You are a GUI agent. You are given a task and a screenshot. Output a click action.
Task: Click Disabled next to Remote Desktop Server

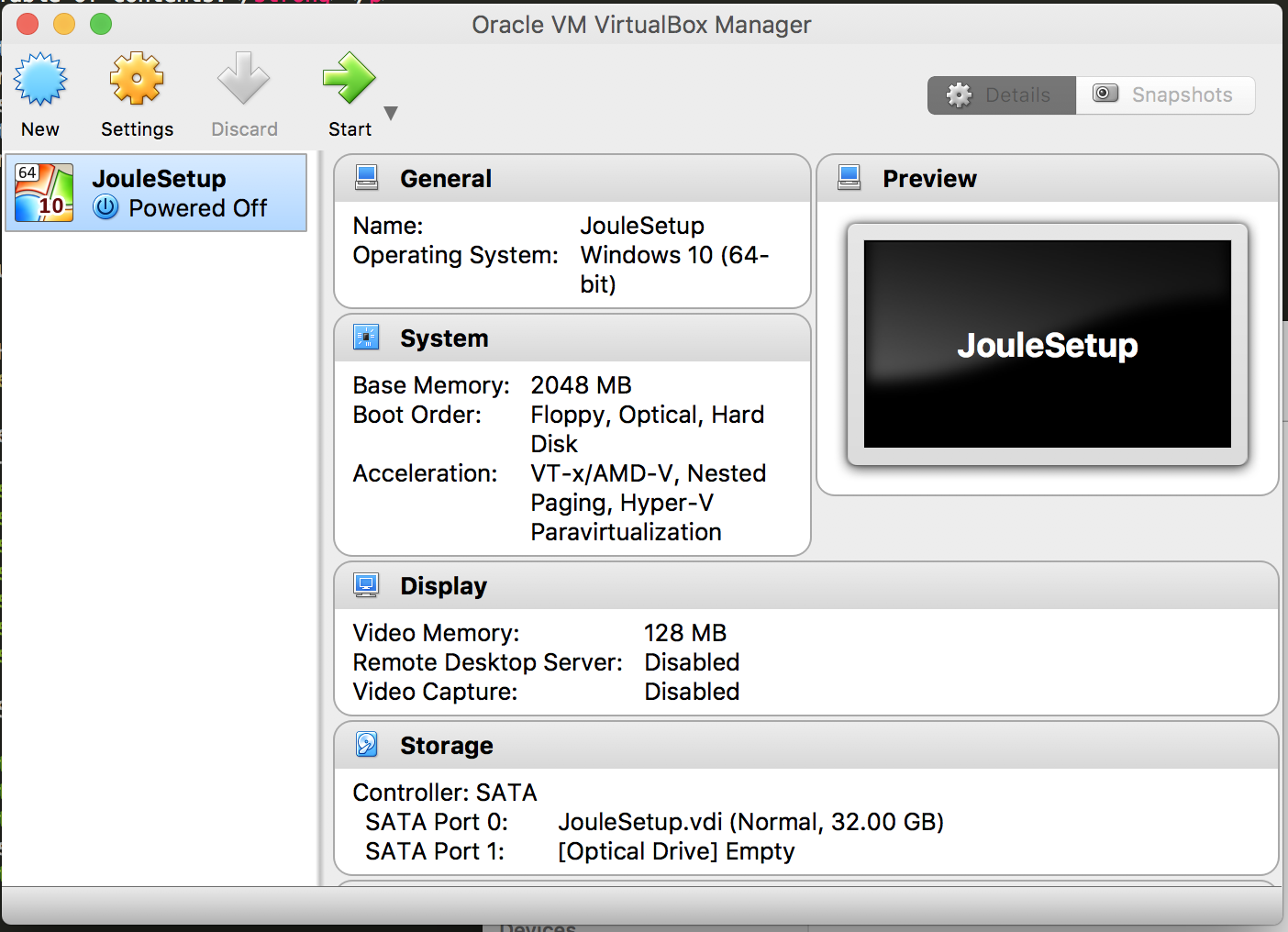tap(691, 661)
